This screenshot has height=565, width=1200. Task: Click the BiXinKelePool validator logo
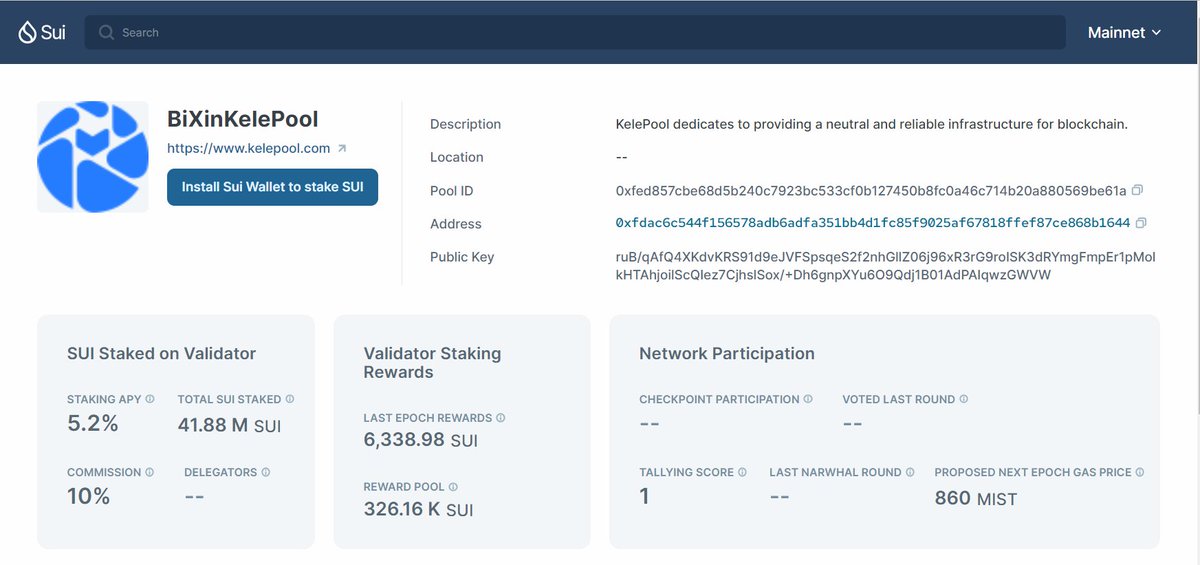pos(93,156)
